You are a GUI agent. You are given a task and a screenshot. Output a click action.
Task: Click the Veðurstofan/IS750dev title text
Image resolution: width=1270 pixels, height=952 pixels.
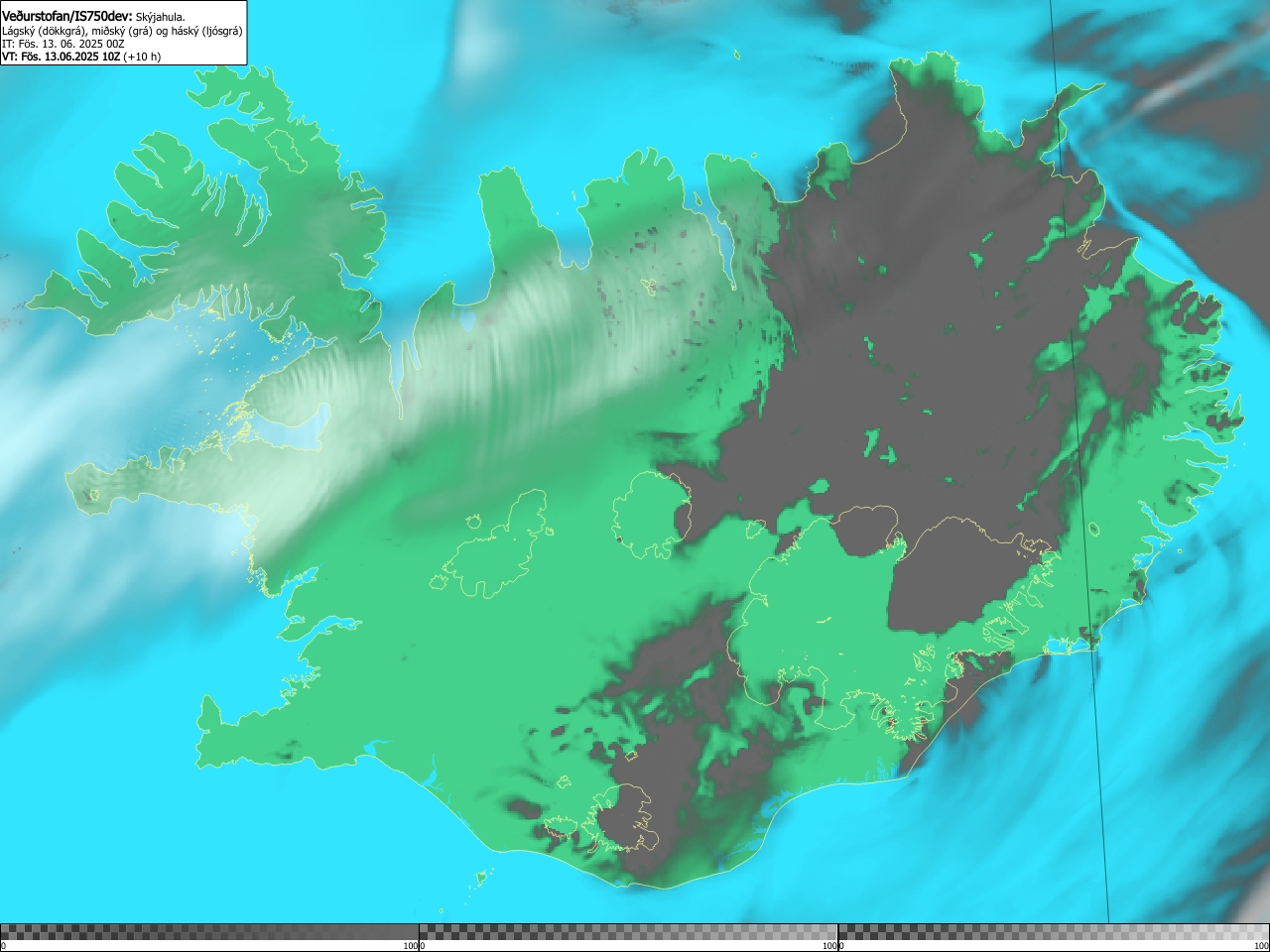click(x=66, y=15)
